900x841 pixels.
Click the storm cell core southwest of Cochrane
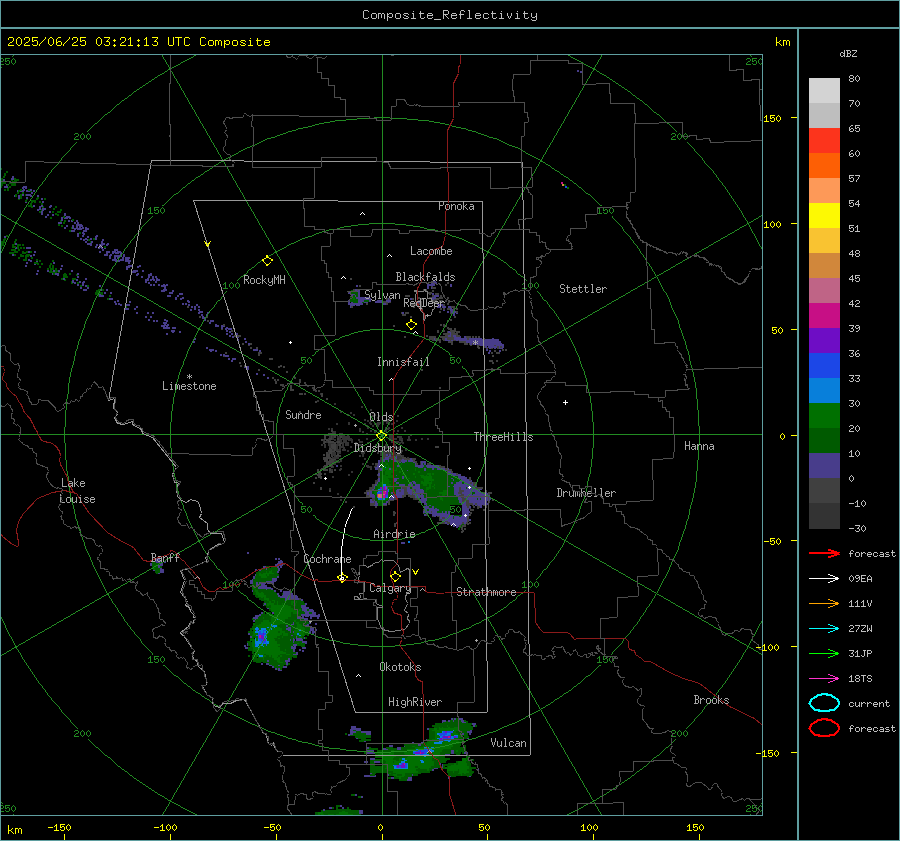coord(261,637)
